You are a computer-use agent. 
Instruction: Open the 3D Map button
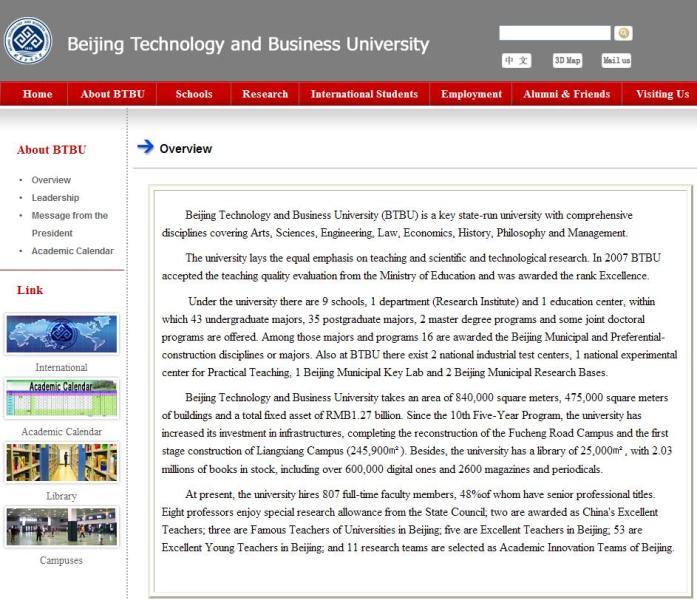(x=567, y=60)
